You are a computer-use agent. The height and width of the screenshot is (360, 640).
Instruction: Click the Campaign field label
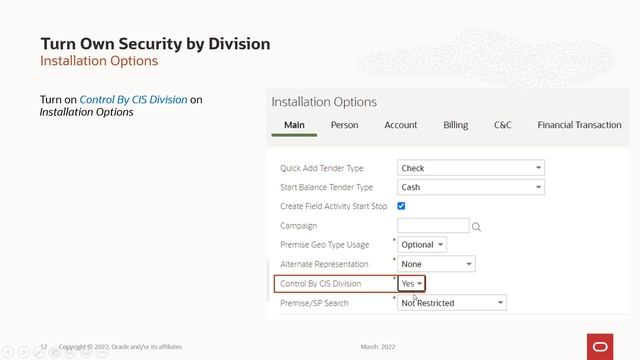298,226
